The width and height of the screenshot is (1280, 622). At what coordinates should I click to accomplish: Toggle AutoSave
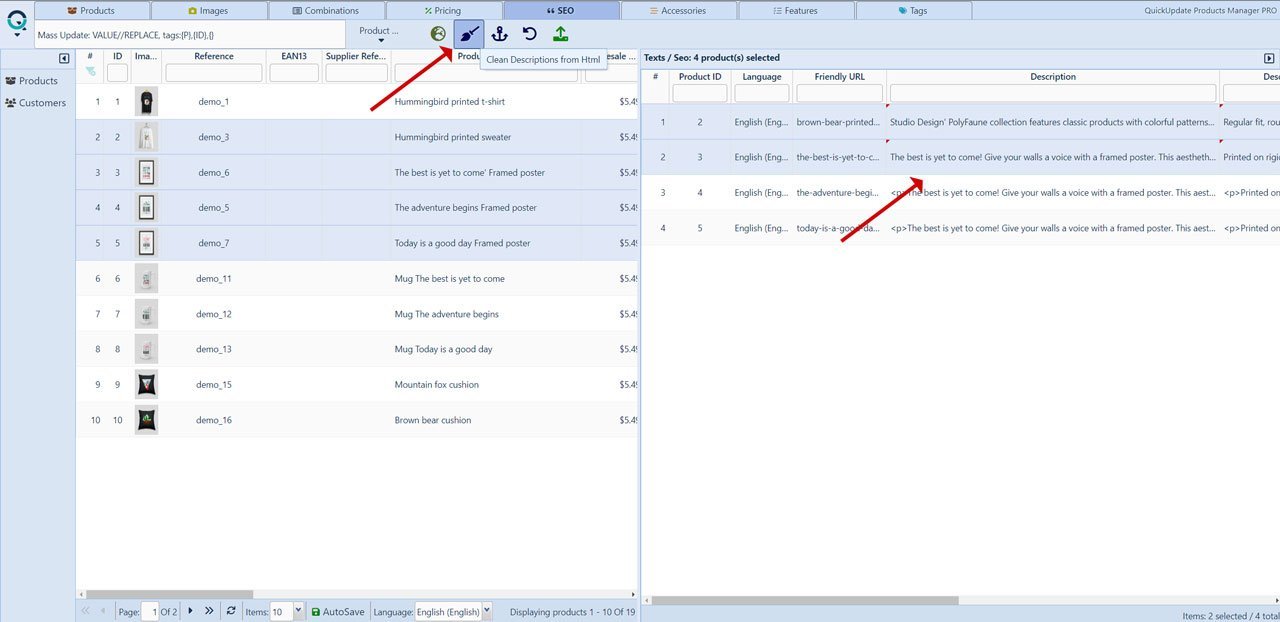pyautogui.click(x=338, y=611)
